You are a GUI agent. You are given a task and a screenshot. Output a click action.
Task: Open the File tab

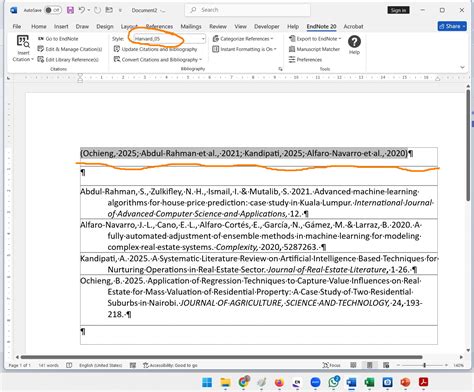(17, 26)
